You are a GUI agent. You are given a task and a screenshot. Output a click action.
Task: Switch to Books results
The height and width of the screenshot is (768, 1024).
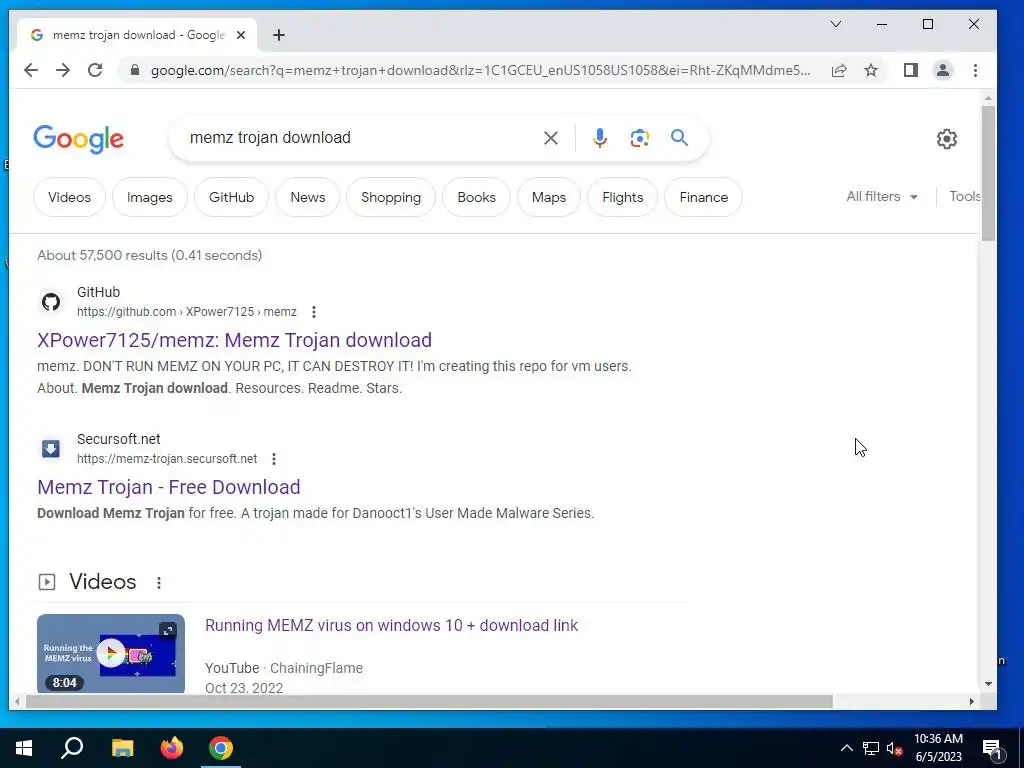pos(476,197)
